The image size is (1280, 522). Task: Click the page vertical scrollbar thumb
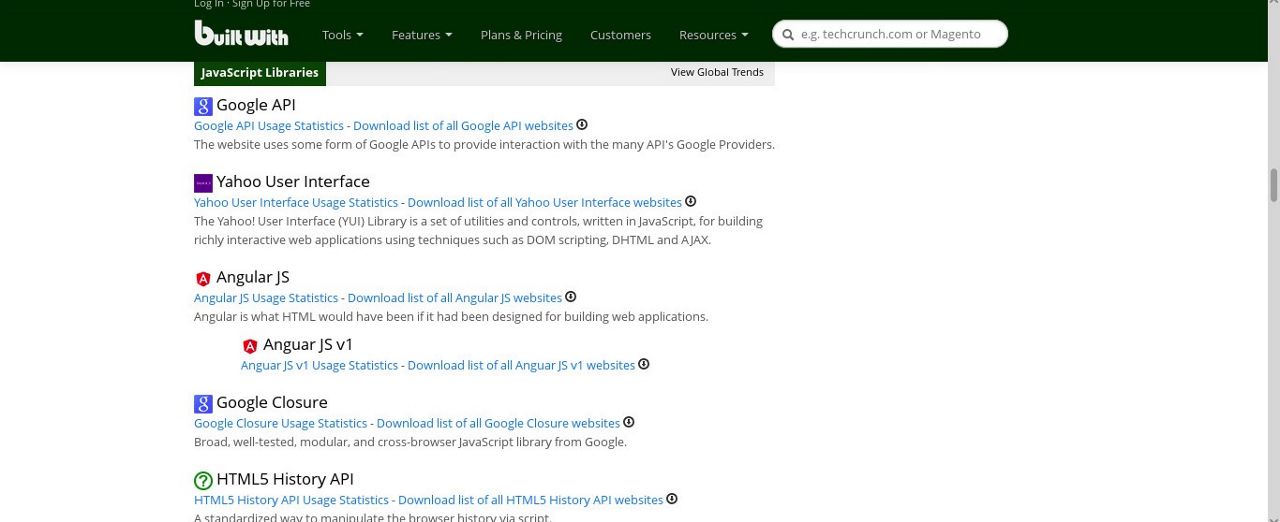(x=1274, y=184)
